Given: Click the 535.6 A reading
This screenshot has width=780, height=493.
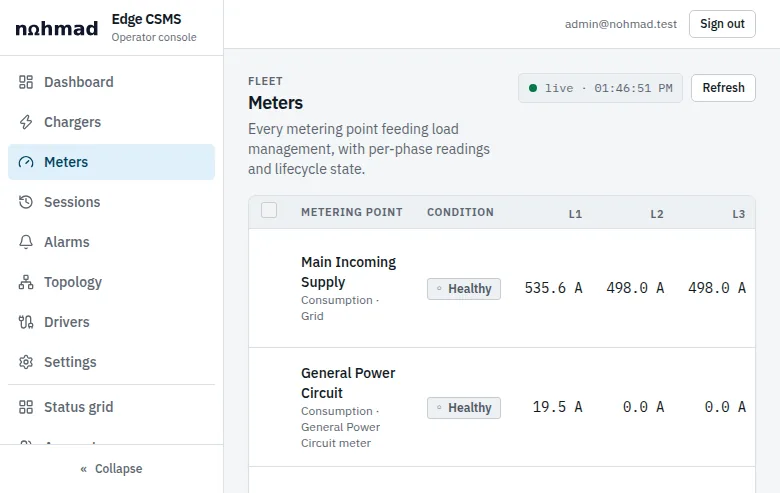Looking at the screenshot, I should [553, 288].
